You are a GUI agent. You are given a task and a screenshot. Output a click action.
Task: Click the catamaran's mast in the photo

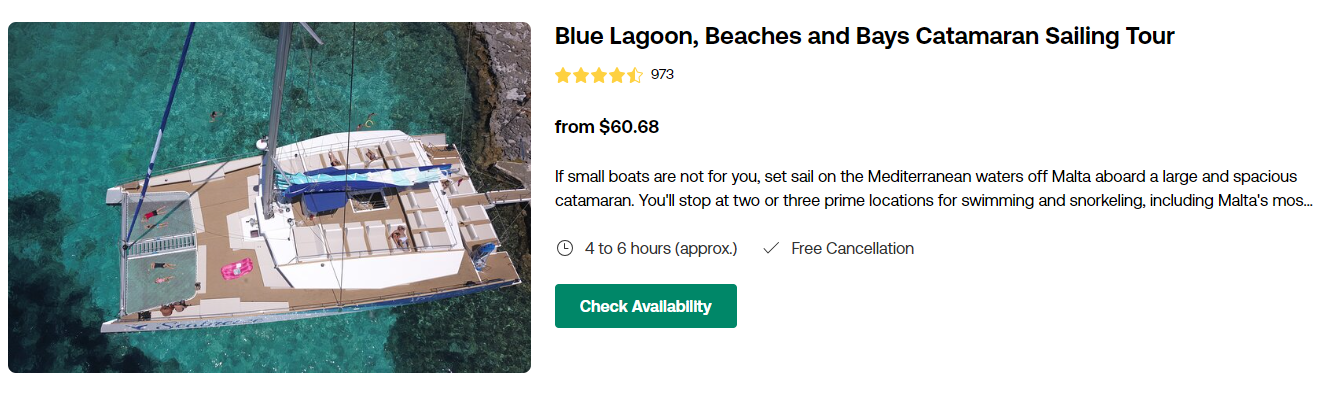pos(277,90)
